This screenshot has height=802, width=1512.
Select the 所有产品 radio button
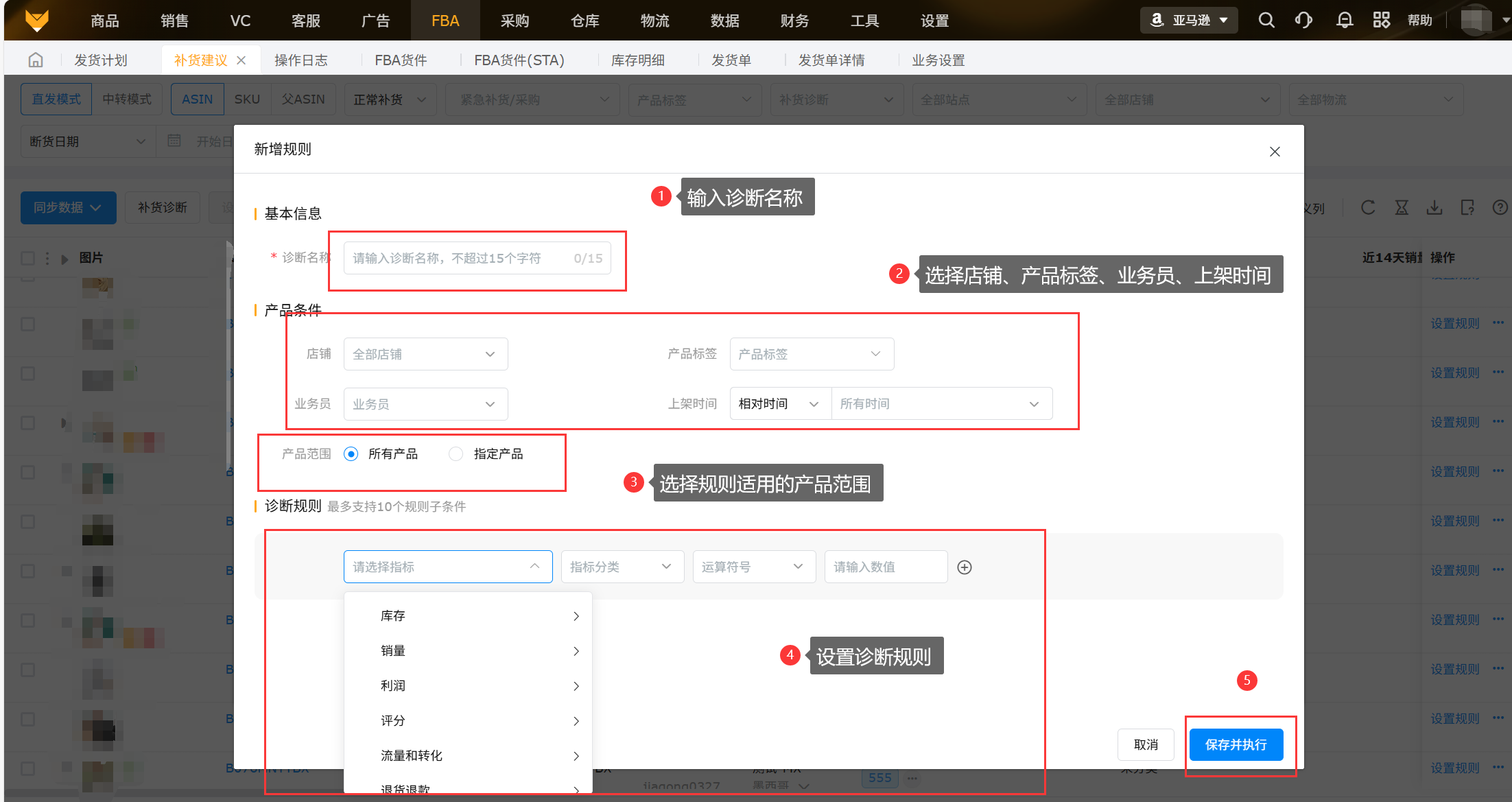(351, 454)
